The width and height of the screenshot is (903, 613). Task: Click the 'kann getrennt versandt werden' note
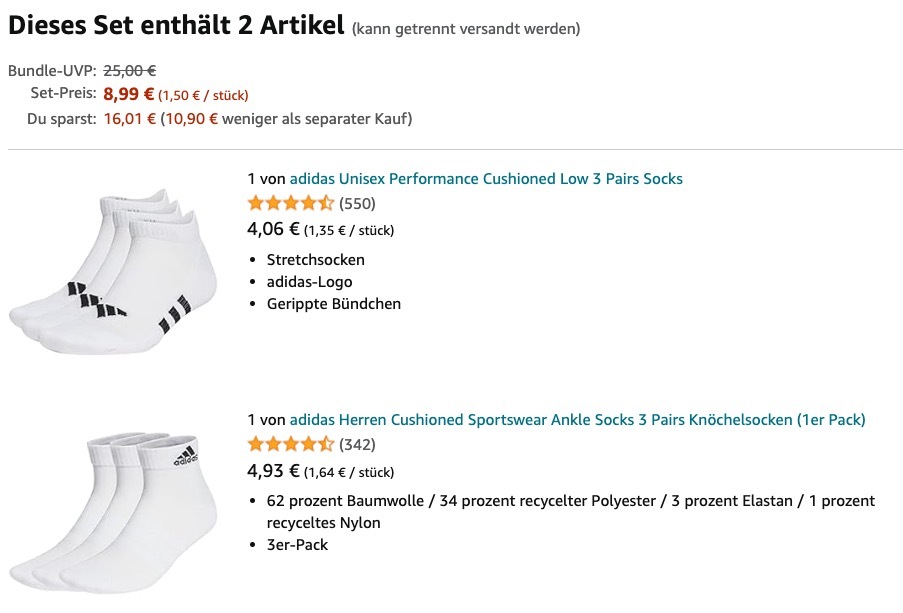[x=466, y=28]
